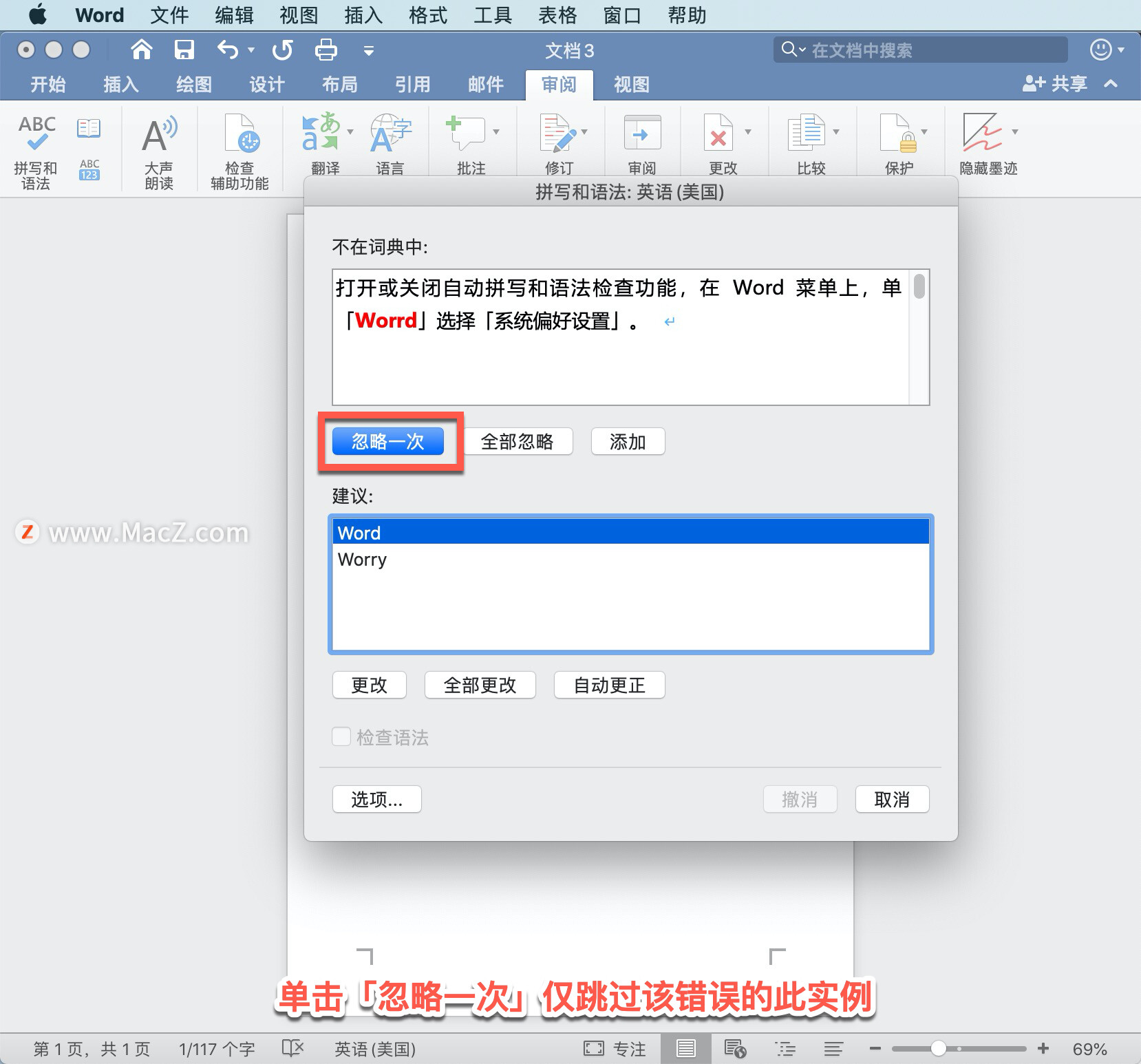This screenshot has width=1141, height=1064.
Task: Open the References (引用) ribbon tab
Action: point(413,84)
